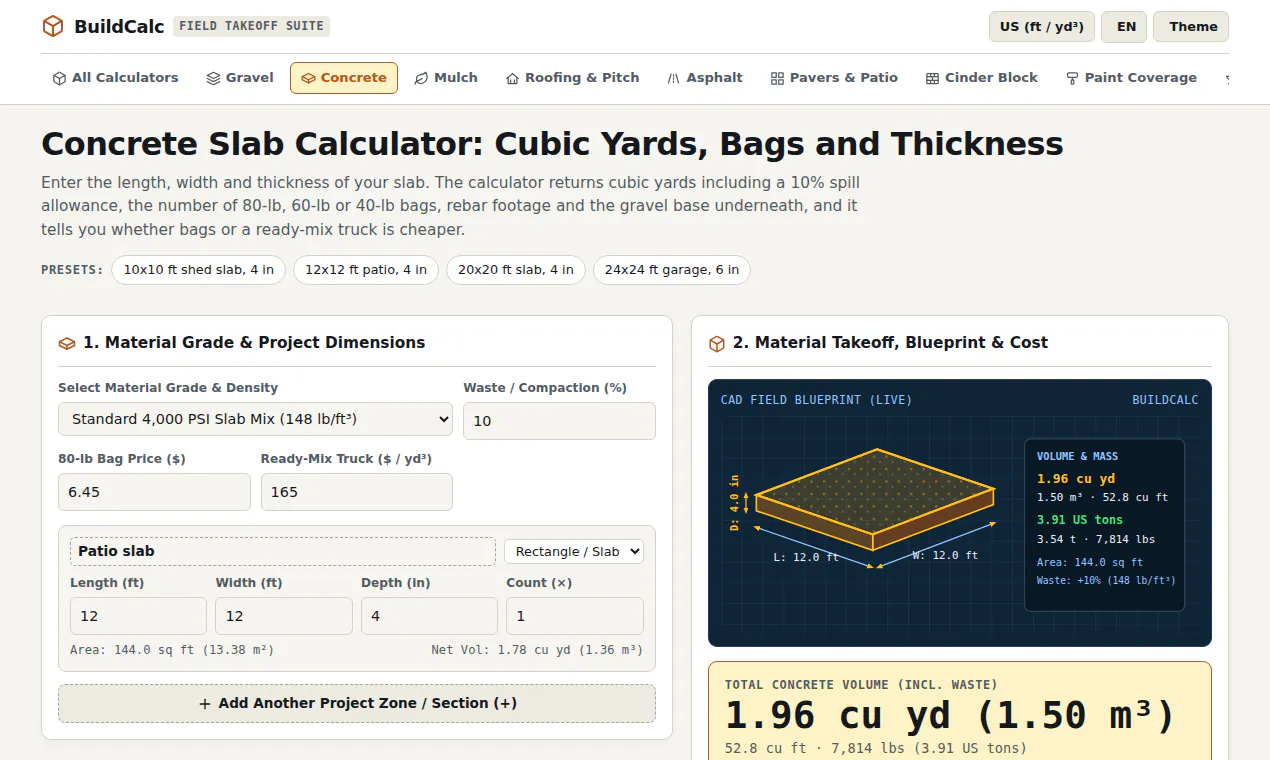1270x760 pixels.
Task: Apply the 12x12 ft patio preset
Action: (x=366, y=270)
